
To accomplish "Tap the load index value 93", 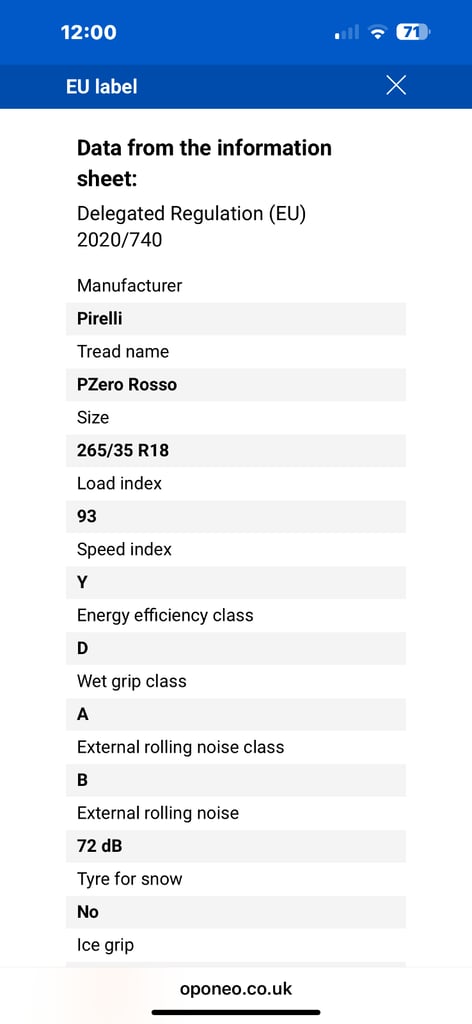I will [x=236, y=517].
